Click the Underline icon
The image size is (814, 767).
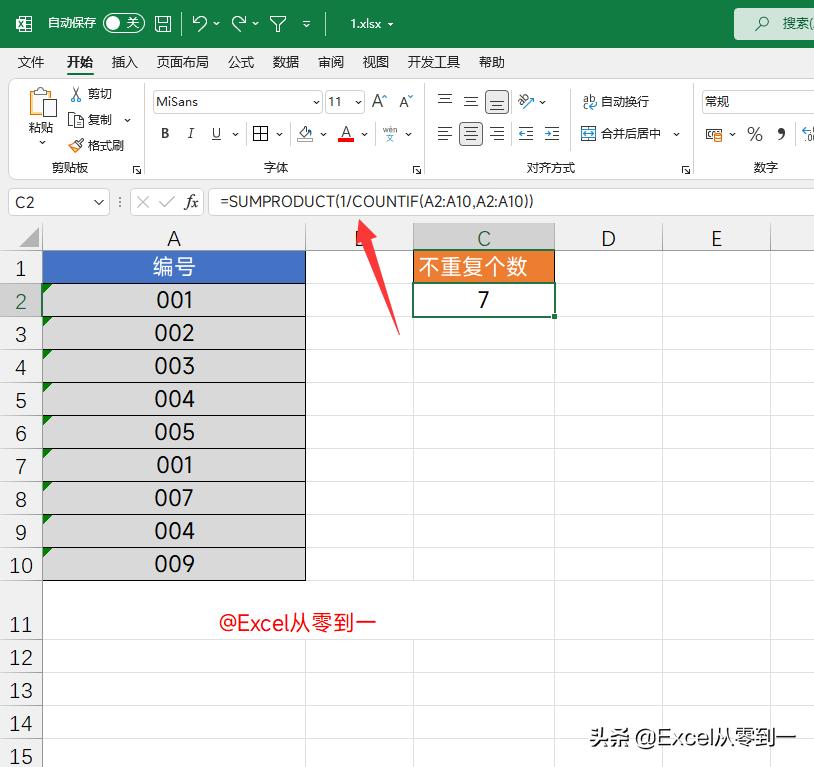214,133
